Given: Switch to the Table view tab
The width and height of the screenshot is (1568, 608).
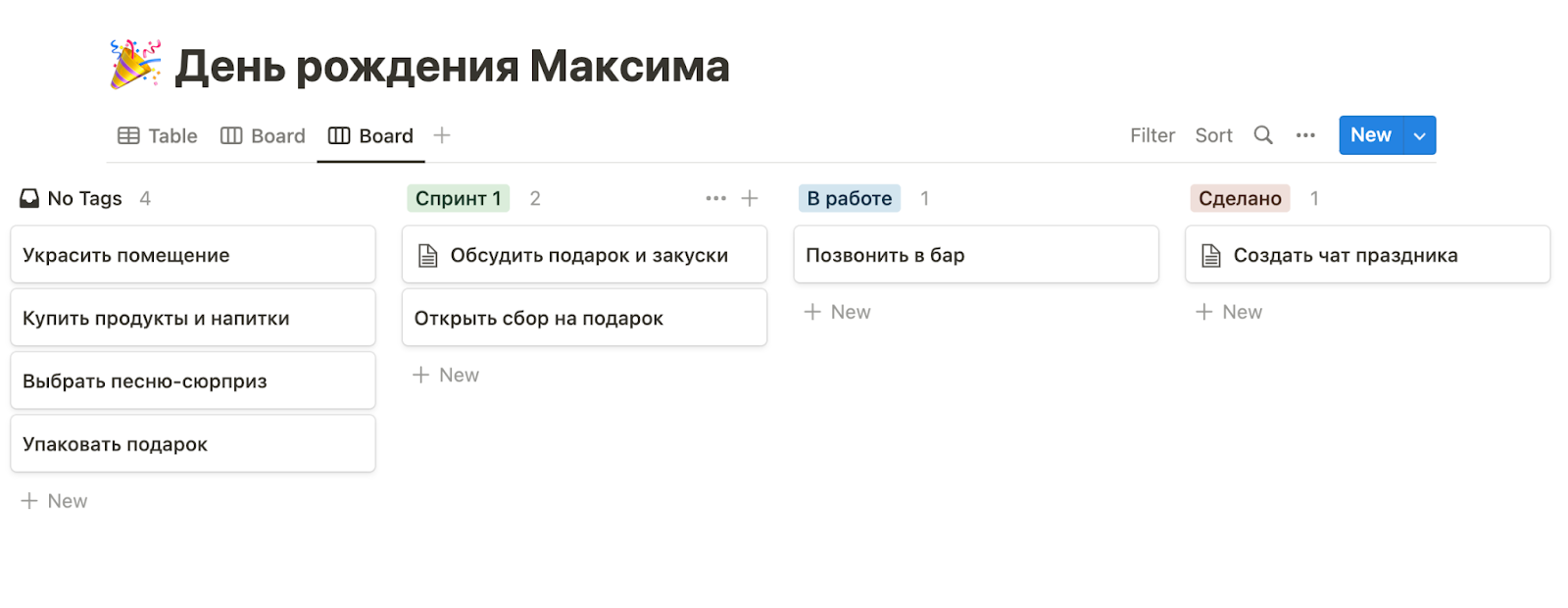Looking at the screenshot, I should 158,135.
